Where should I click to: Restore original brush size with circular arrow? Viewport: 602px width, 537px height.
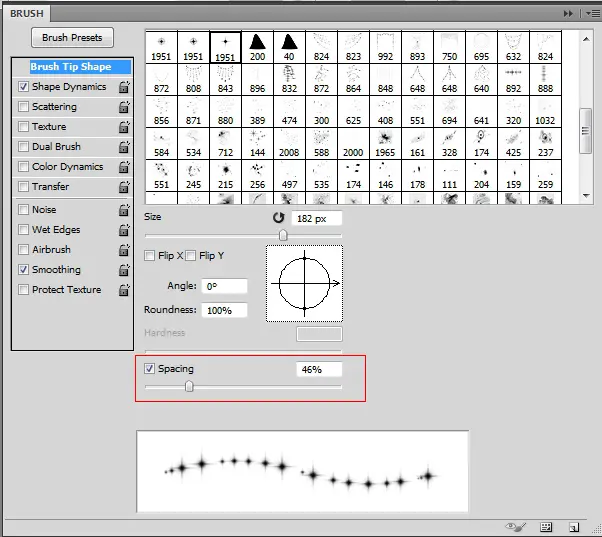click(279, 218)
